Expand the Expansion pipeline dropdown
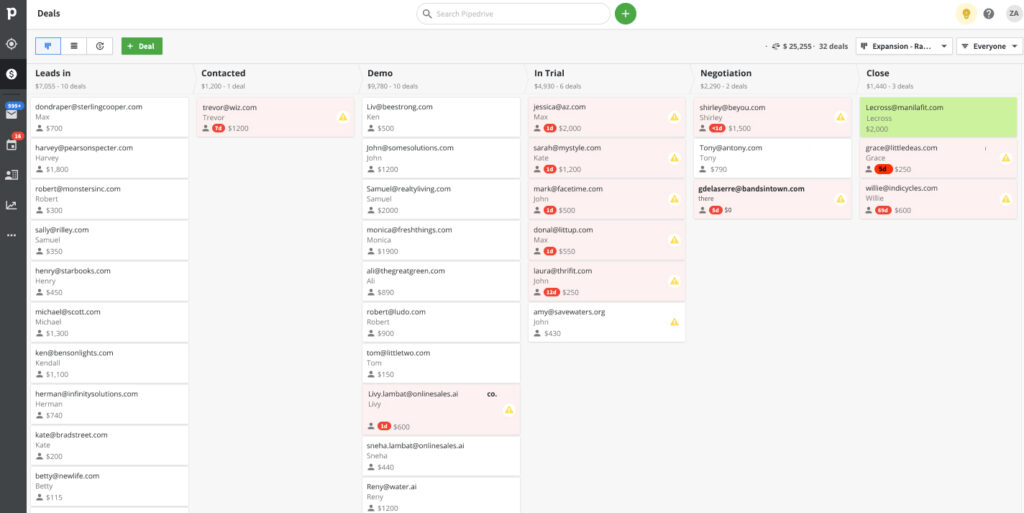Image resolution: width=1024 pixels, height=513 pixels. [x=904, y=46]
